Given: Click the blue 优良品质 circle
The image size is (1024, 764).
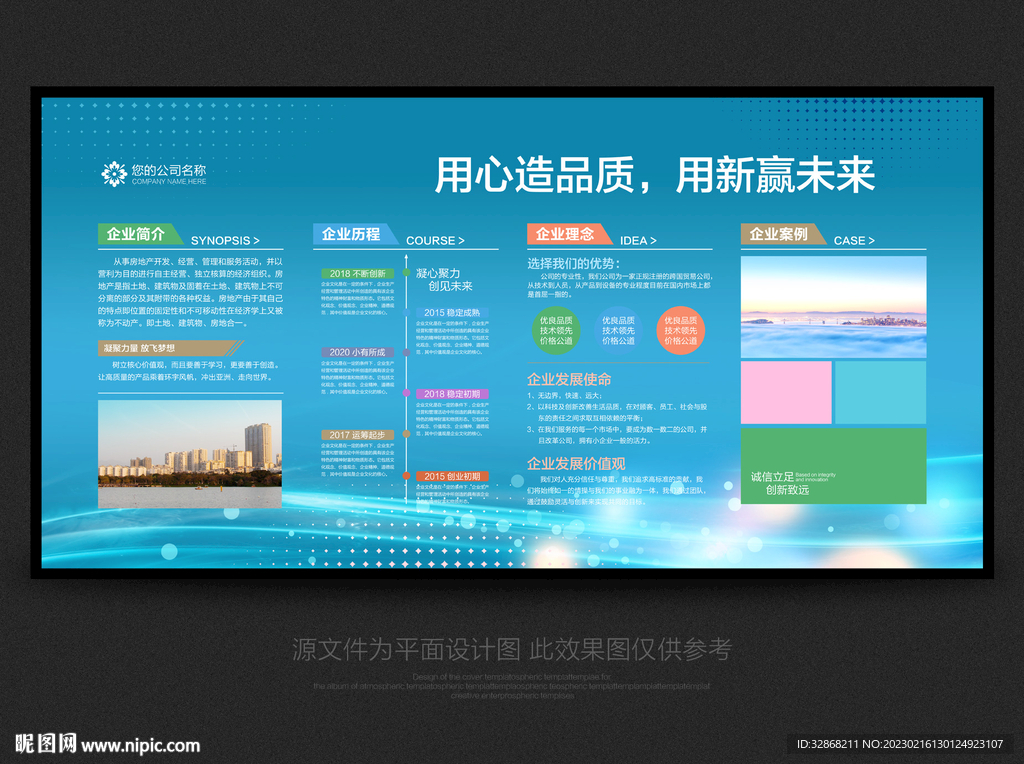Looking at the screenshot, I should 618,330.
